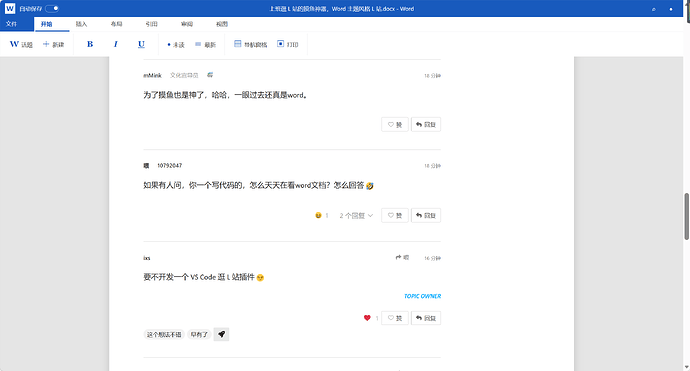690x371 pixels.
Task: Open the mMink user profile
Action: (x=152, y=76)
